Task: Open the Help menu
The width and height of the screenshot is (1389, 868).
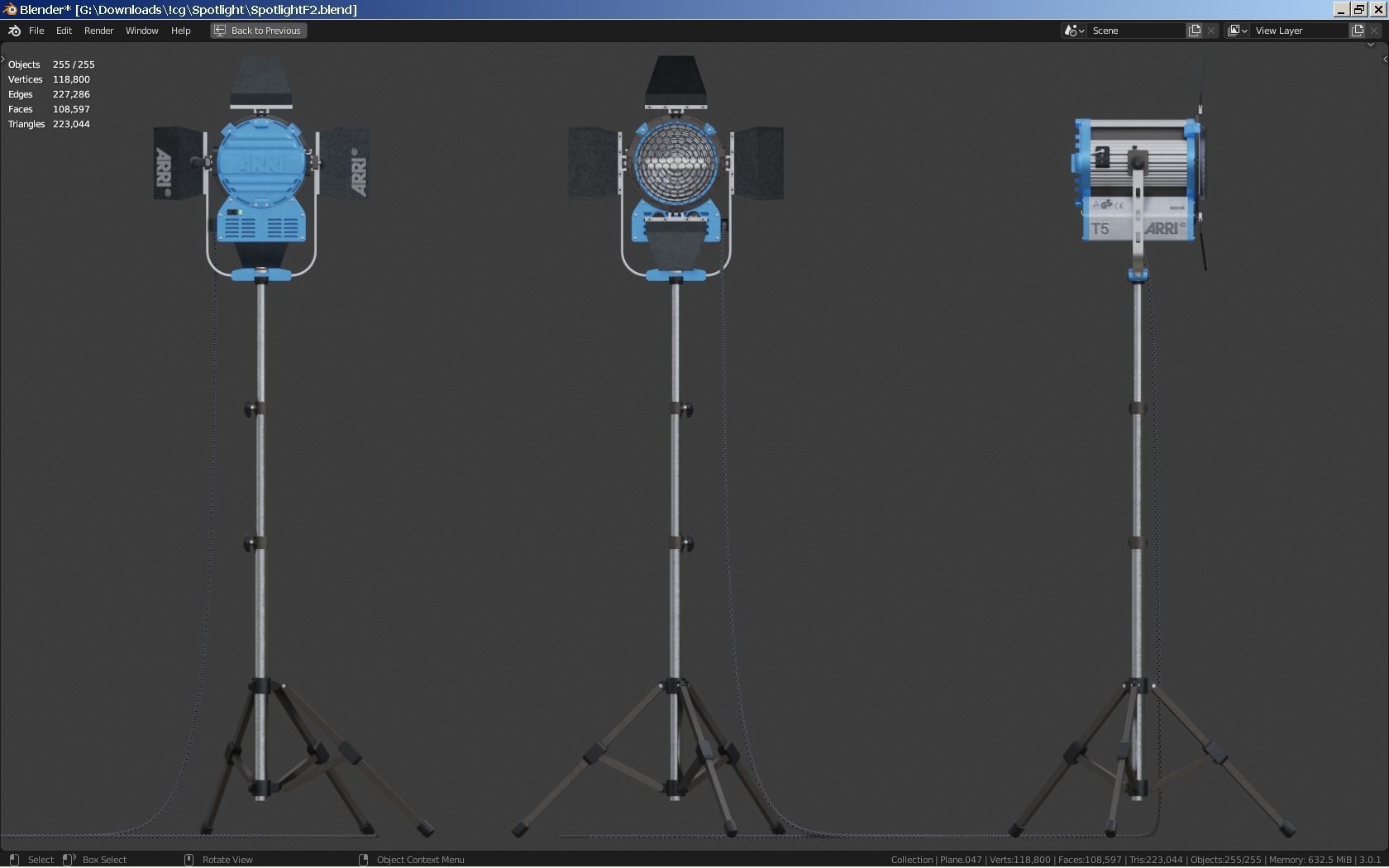Action: coord(180,31)
